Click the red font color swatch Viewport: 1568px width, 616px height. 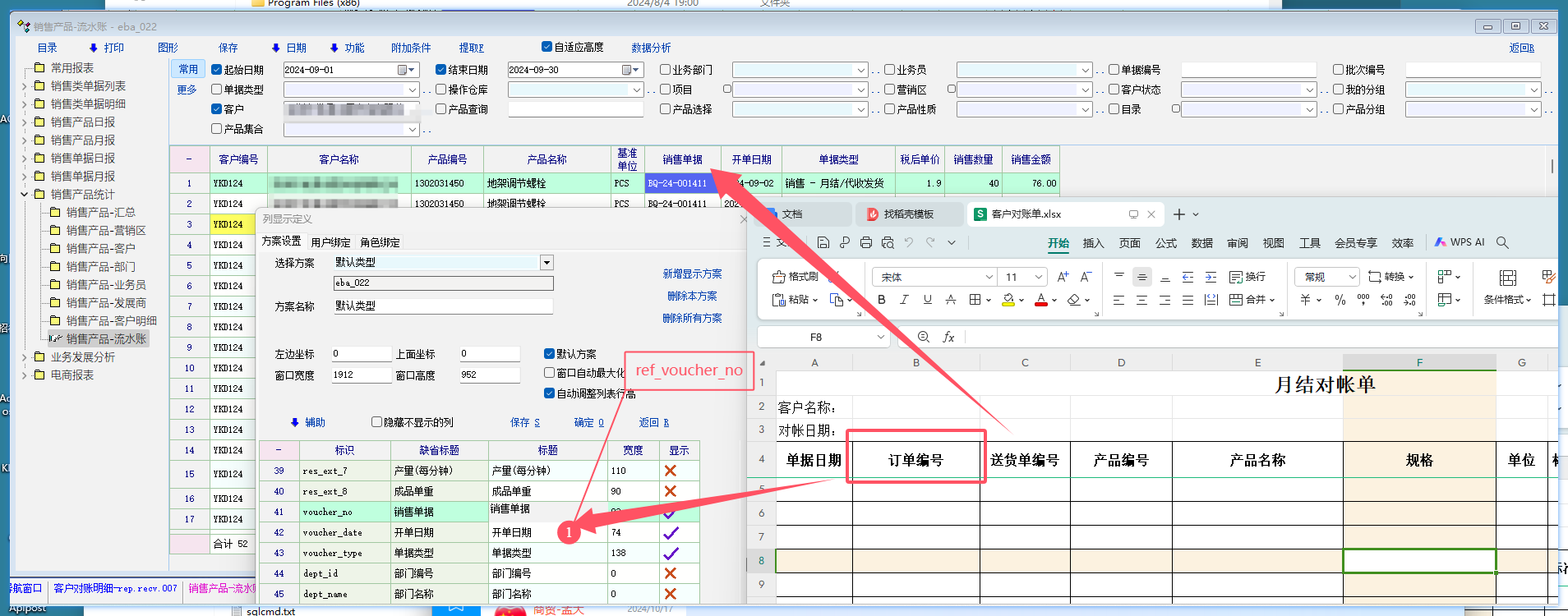1041,300
